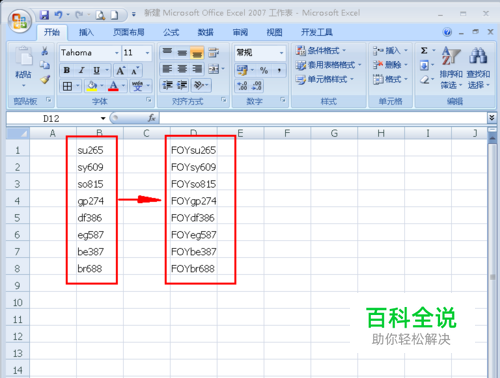Image resolution: width=500 pixels, height=378 pixels.
Task: Toggle wrap text in cell
Action: [213, 52]
